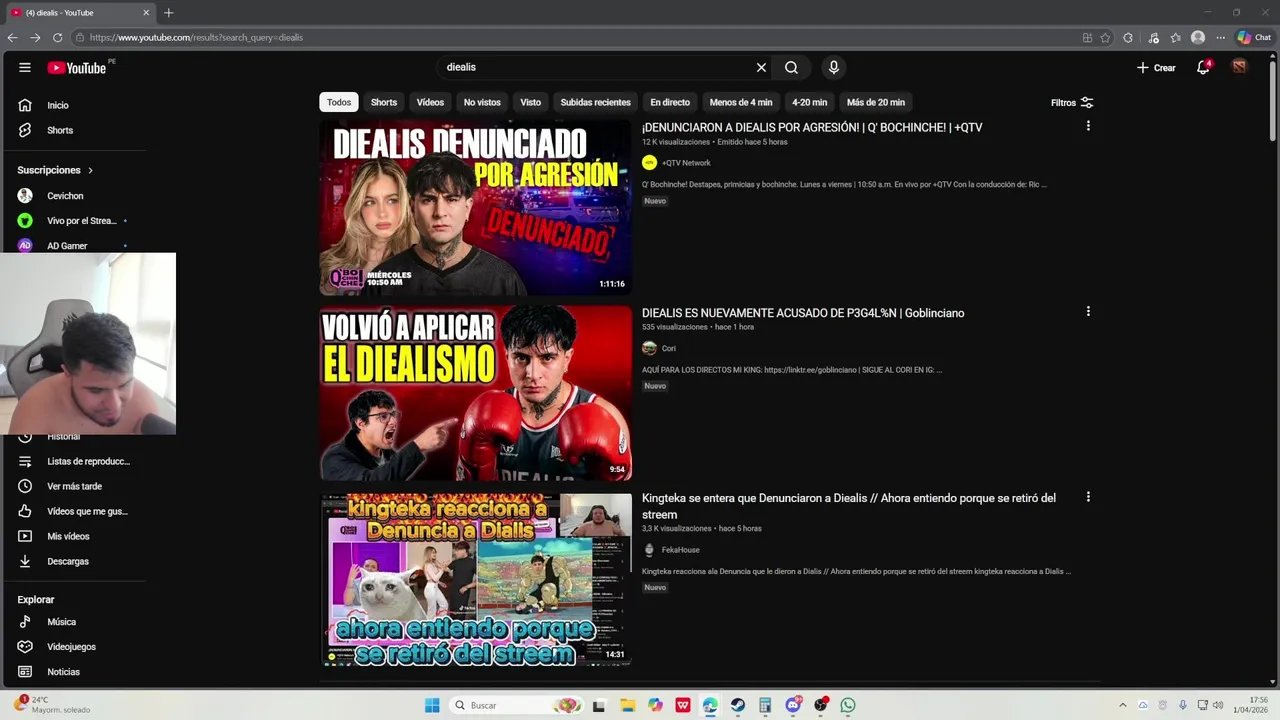
Task: Open the browser profile avatar
Action: 1198,37
